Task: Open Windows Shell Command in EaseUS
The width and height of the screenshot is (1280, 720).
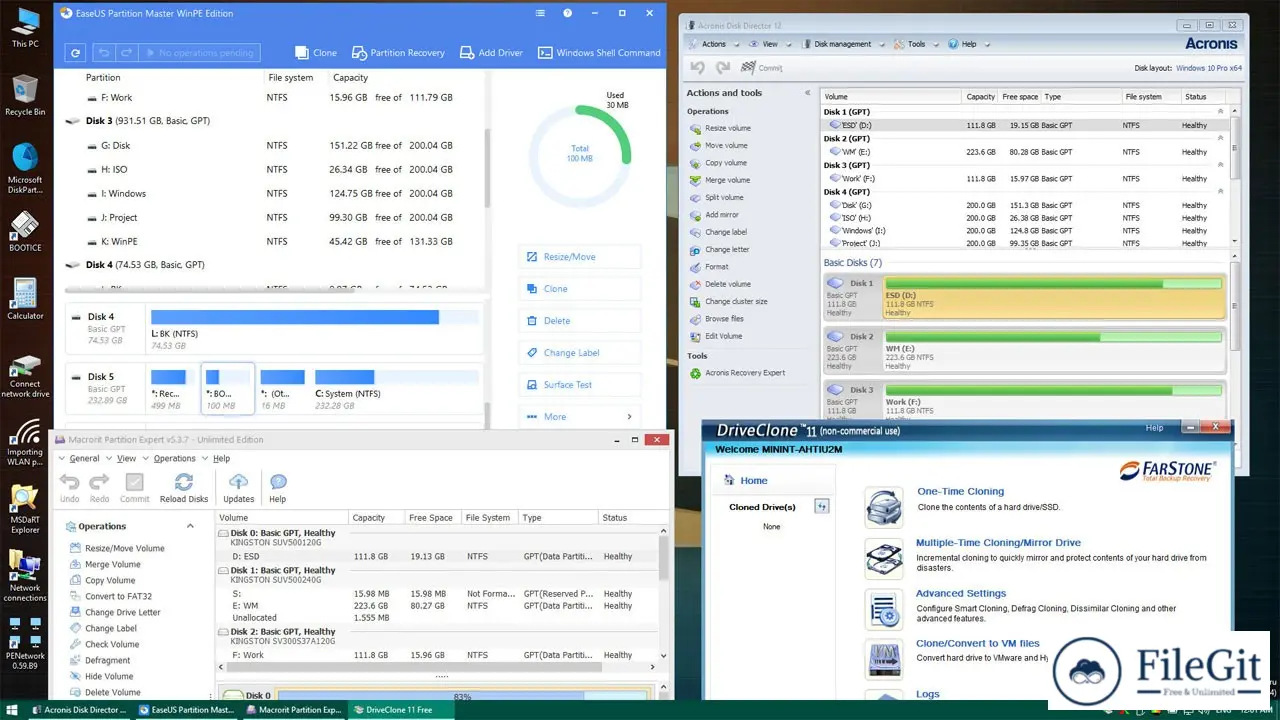Action: tap(599, 52)
